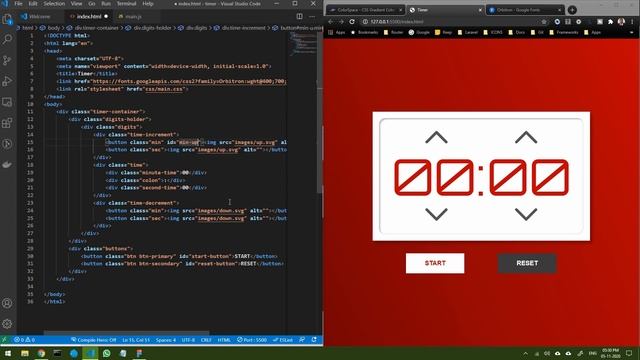The height and width of the screenshot is (360, 640).
Task: Open the Remote Explorer view
Action: coord(7,102)
